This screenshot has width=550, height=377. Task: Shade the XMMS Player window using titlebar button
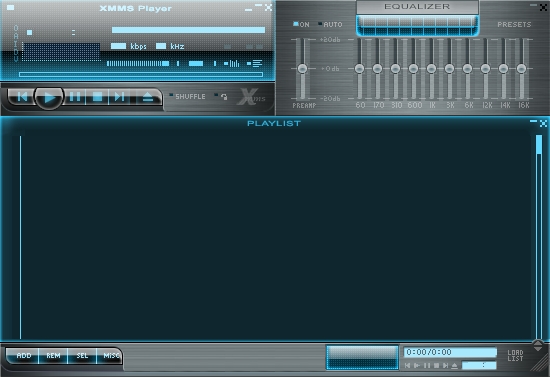tap(259, 6)
